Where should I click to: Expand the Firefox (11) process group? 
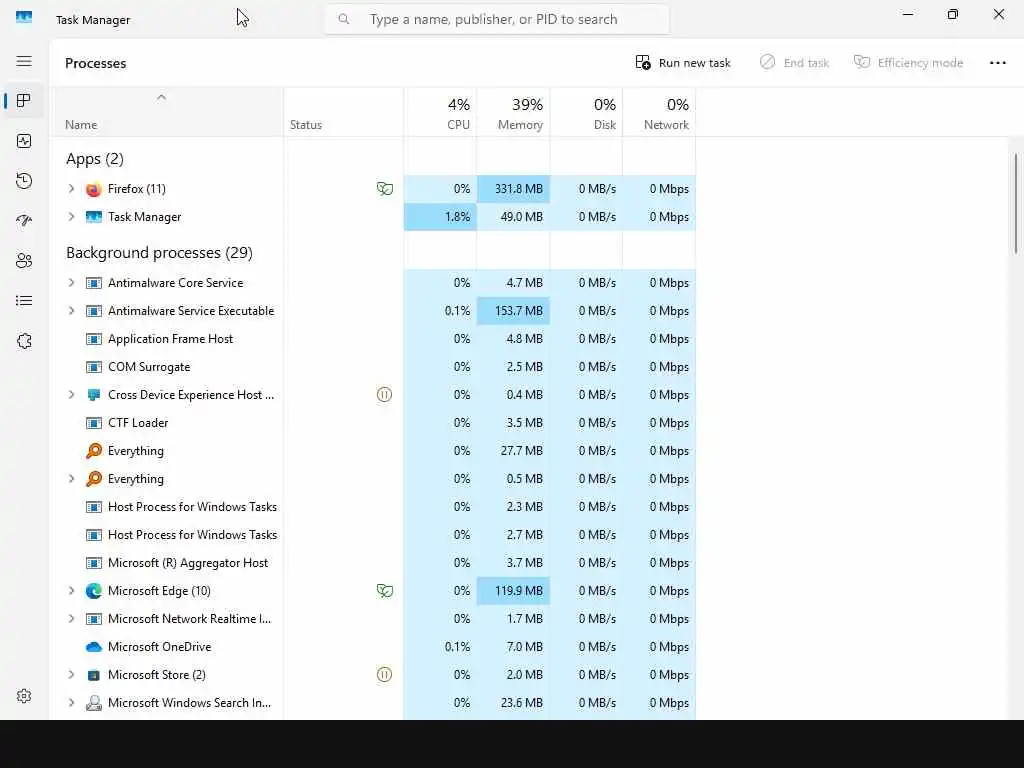click(71, 189)
